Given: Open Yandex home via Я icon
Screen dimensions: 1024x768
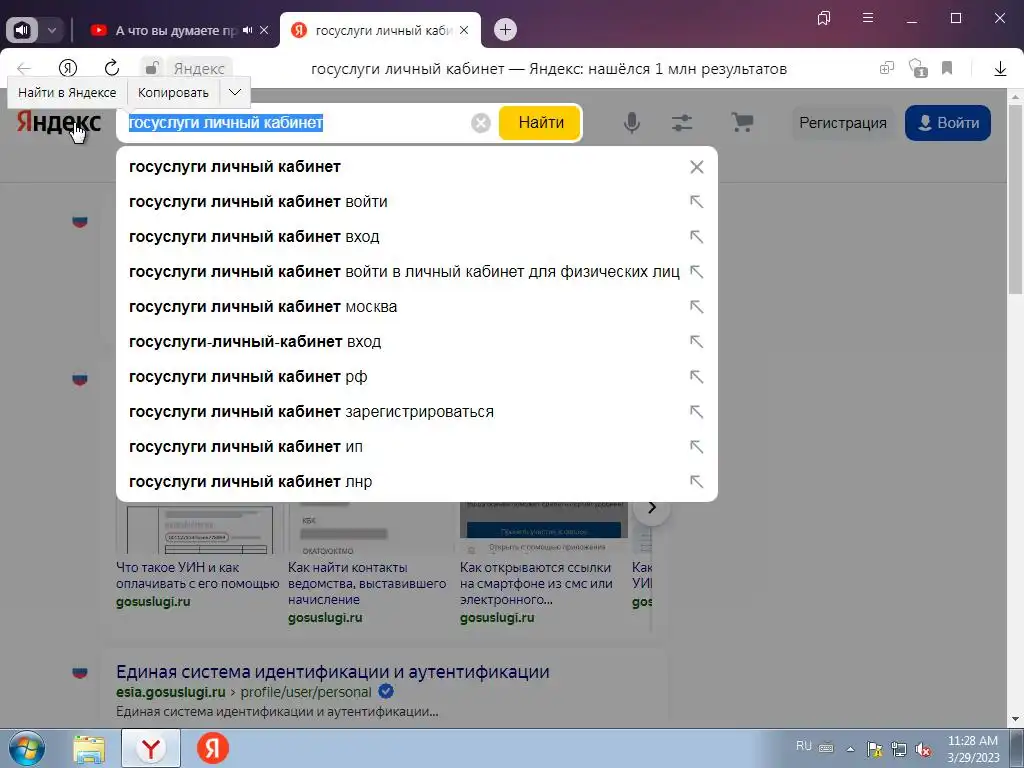Looking at the screenshot, I should click(x=68, y=68).
